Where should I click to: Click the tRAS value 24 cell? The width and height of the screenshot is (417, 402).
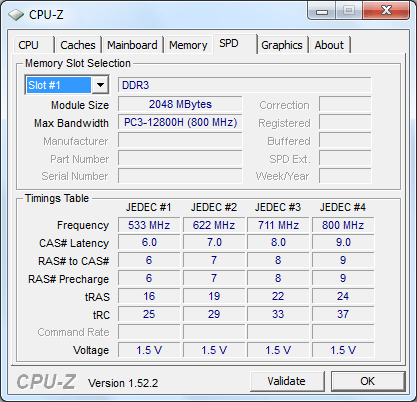click(x=343, y=296)
